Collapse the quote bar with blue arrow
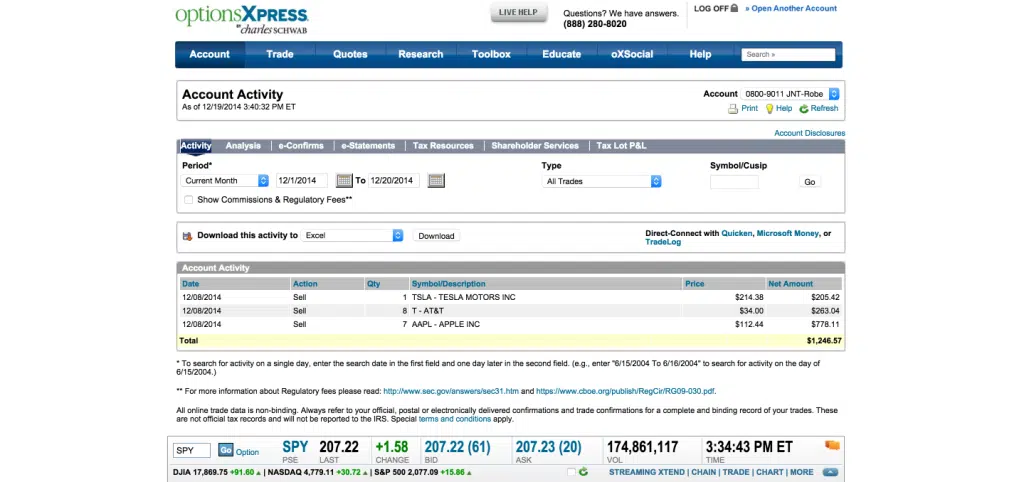This screenshot has height=482, width=1024. [830, 472]
